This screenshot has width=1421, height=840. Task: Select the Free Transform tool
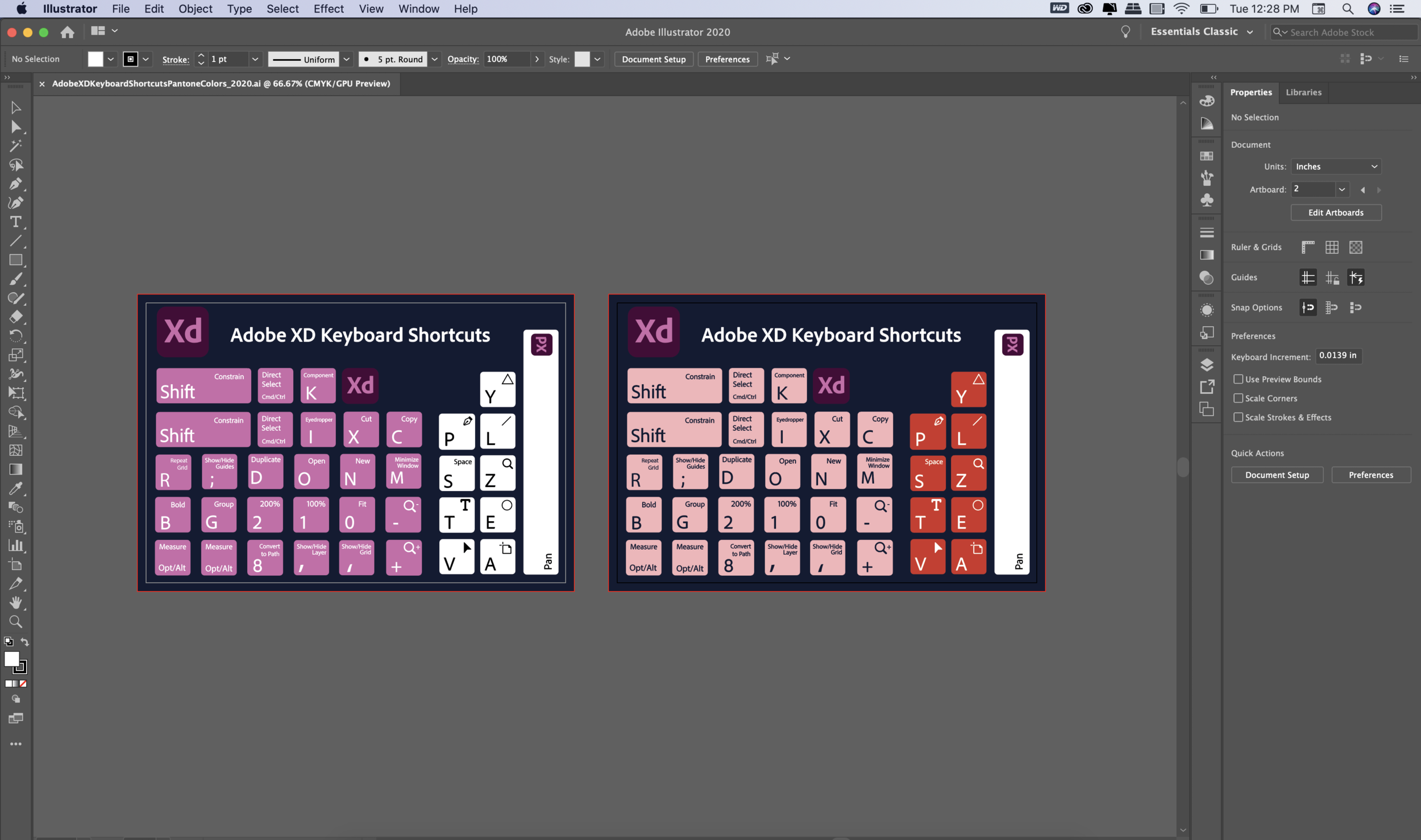(16, 393)
